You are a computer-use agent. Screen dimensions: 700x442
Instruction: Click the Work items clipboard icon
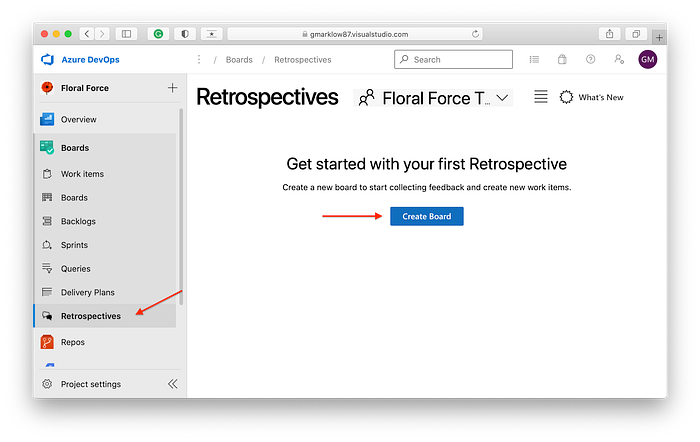47,174
